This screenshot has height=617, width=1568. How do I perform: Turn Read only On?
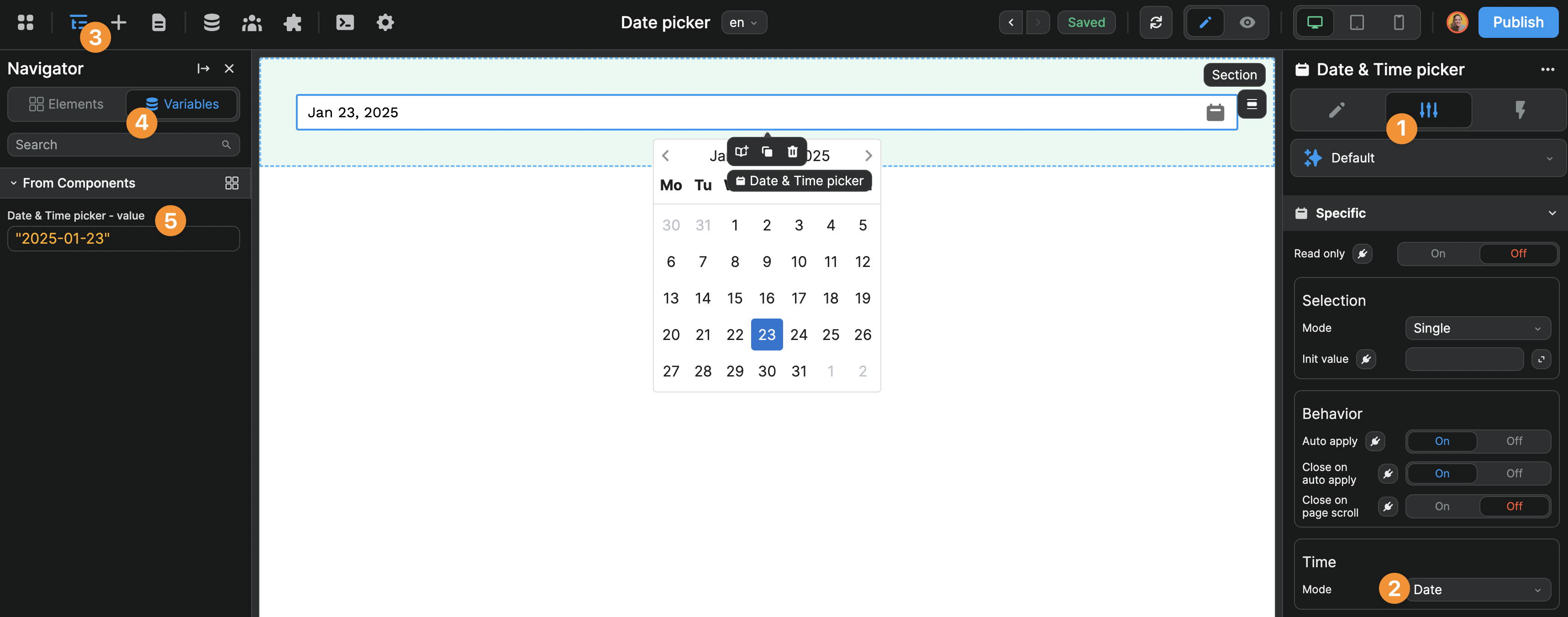[1438, 254]
